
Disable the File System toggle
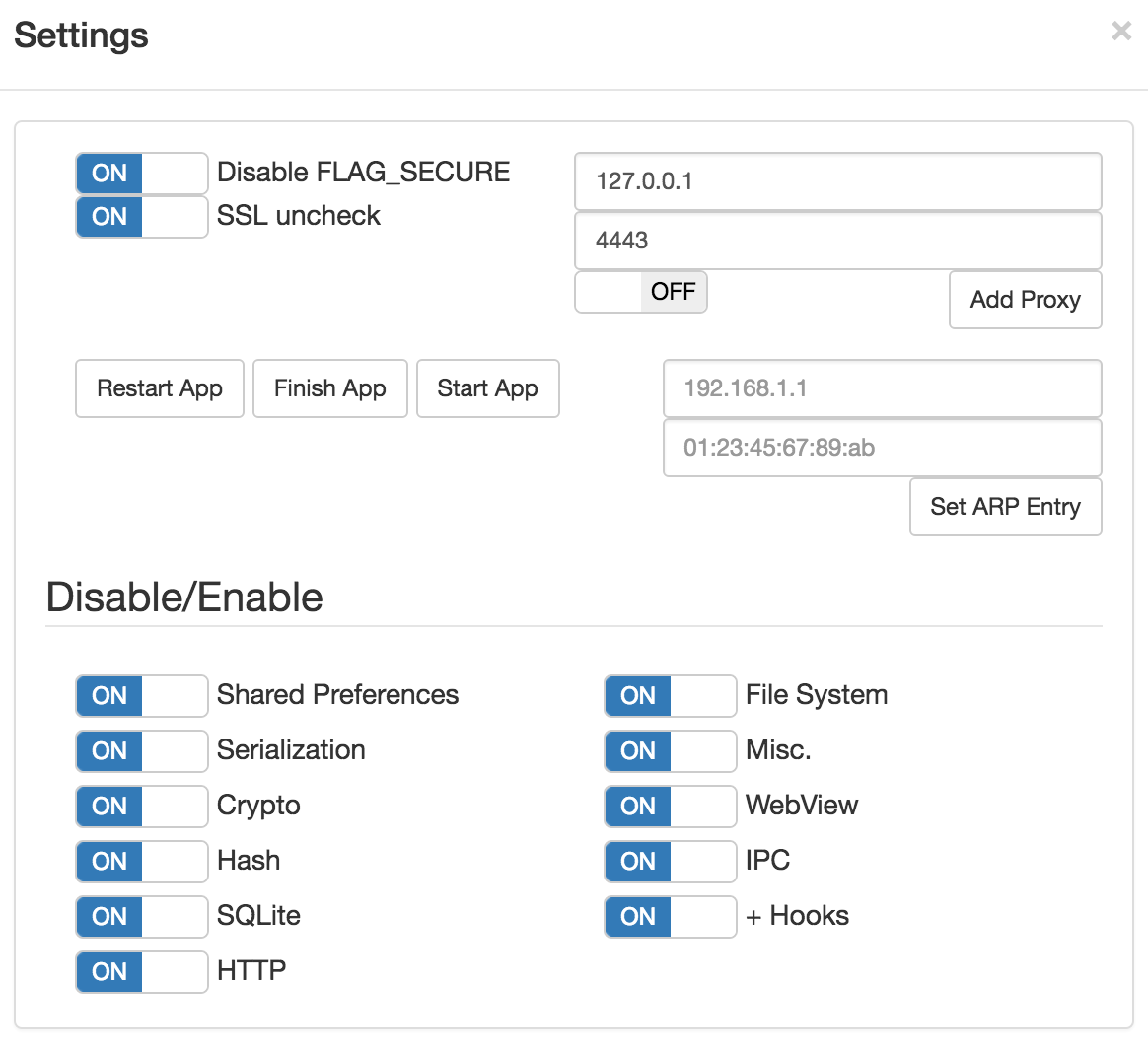click(x=670, y=696)
